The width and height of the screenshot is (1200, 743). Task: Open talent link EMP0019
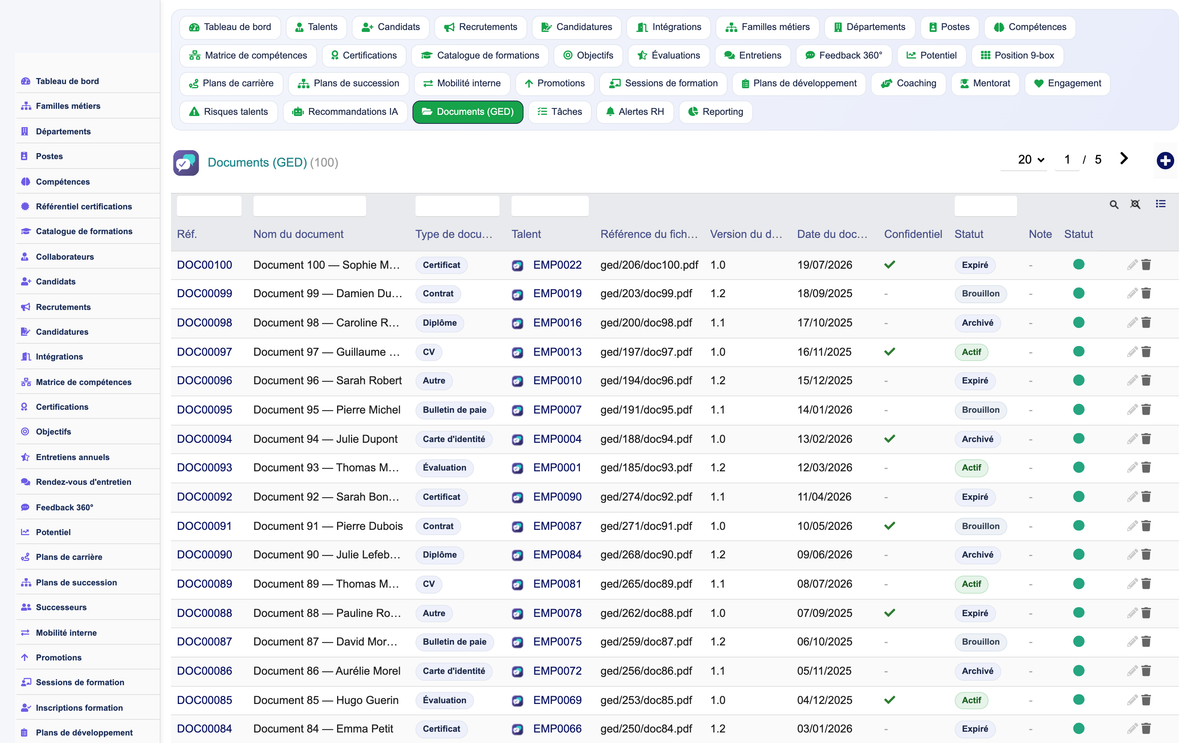click(557, 294)
